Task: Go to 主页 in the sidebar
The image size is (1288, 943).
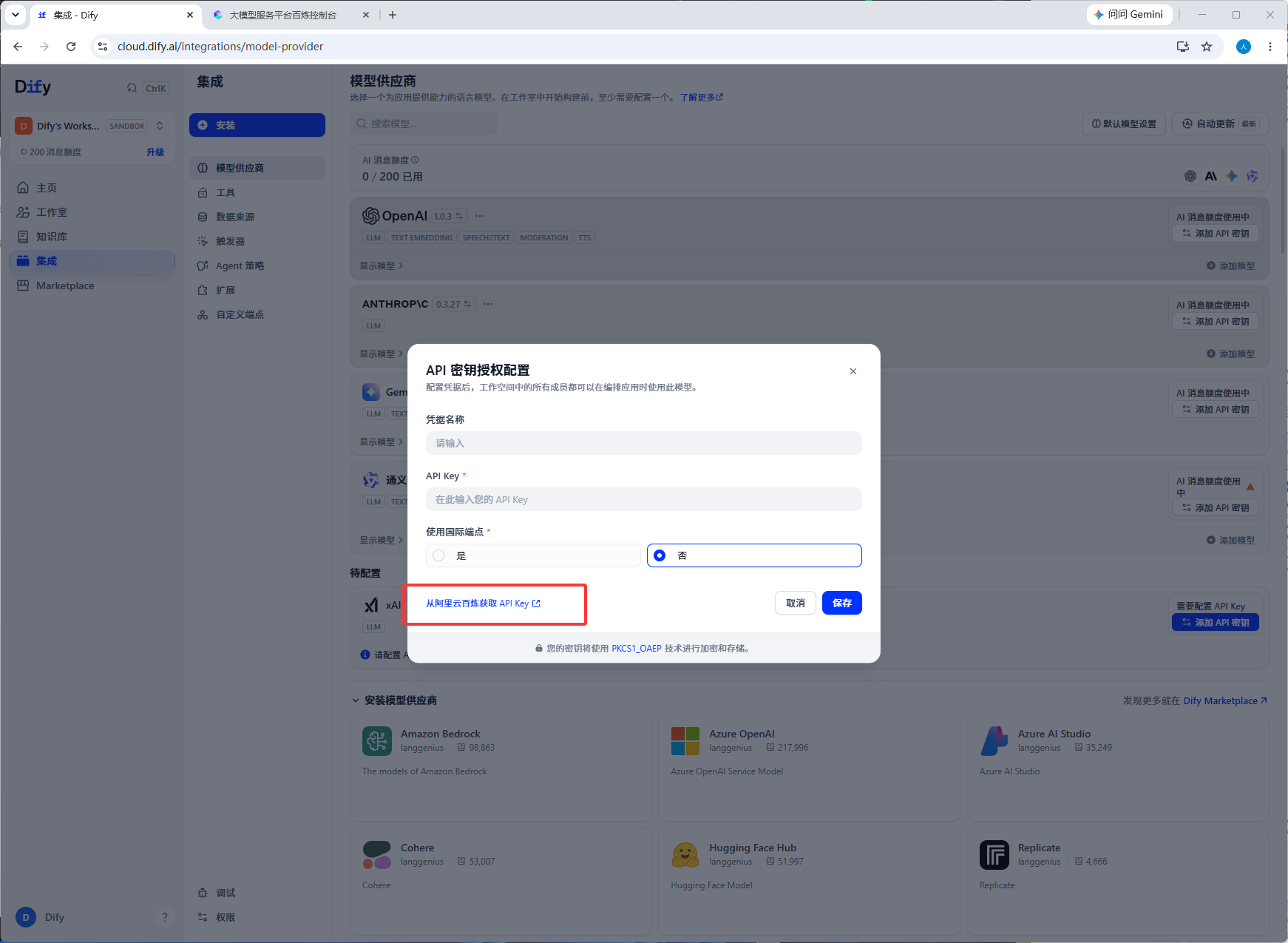Action: pyautogui.click(x=92, y=188)
